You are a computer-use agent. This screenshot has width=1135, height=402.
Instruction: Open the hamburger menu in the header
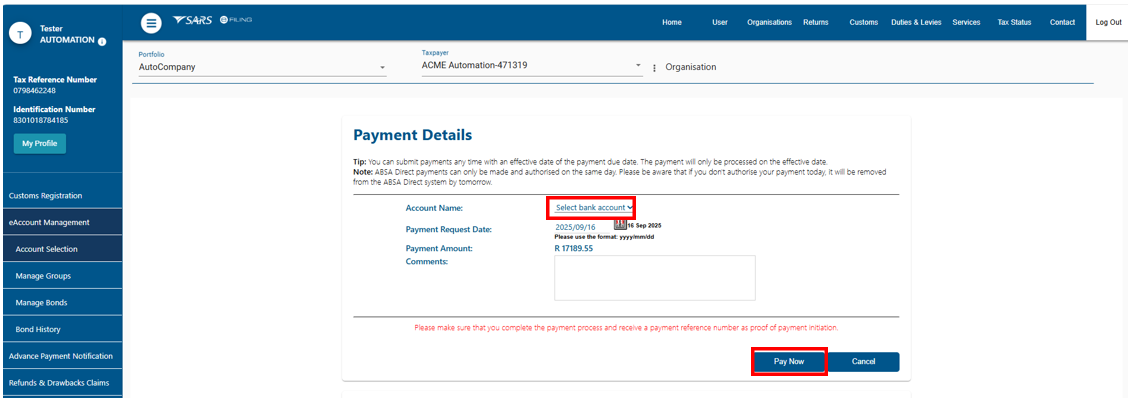point(151,22)
